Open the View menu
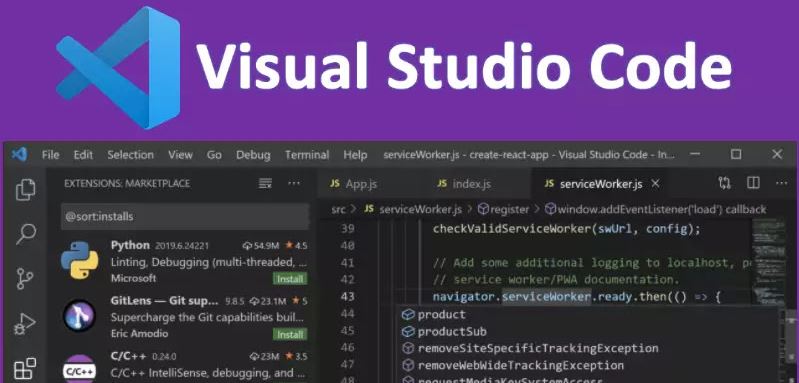Screen dimensions: 799x383 (180, 154)
